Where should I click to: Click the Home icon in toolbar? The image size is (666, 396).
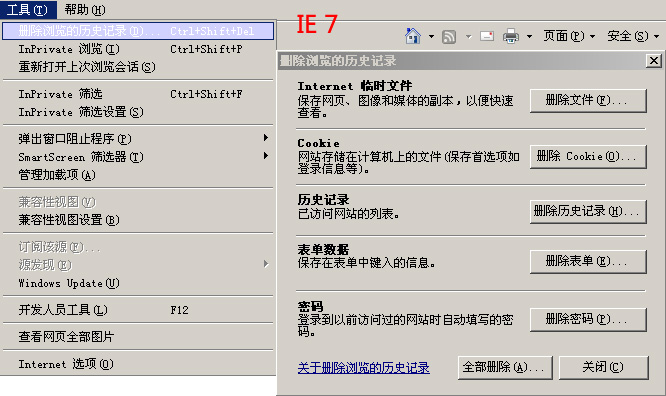point(413,36)
